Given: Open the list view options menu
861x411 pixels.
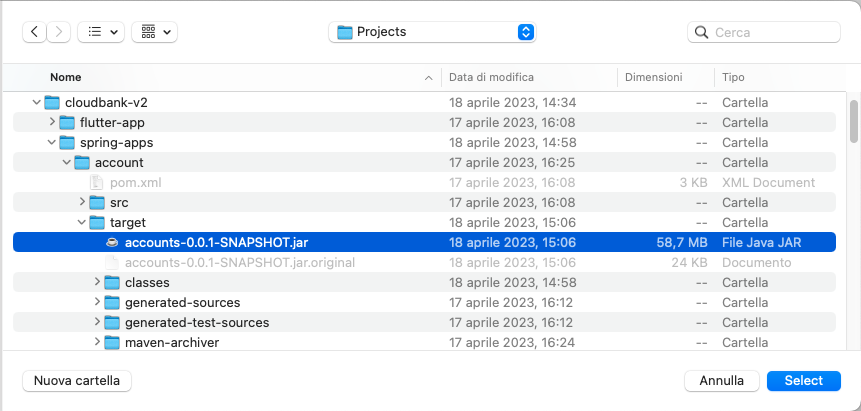Looking at the screenshot, I should point(101,32).
